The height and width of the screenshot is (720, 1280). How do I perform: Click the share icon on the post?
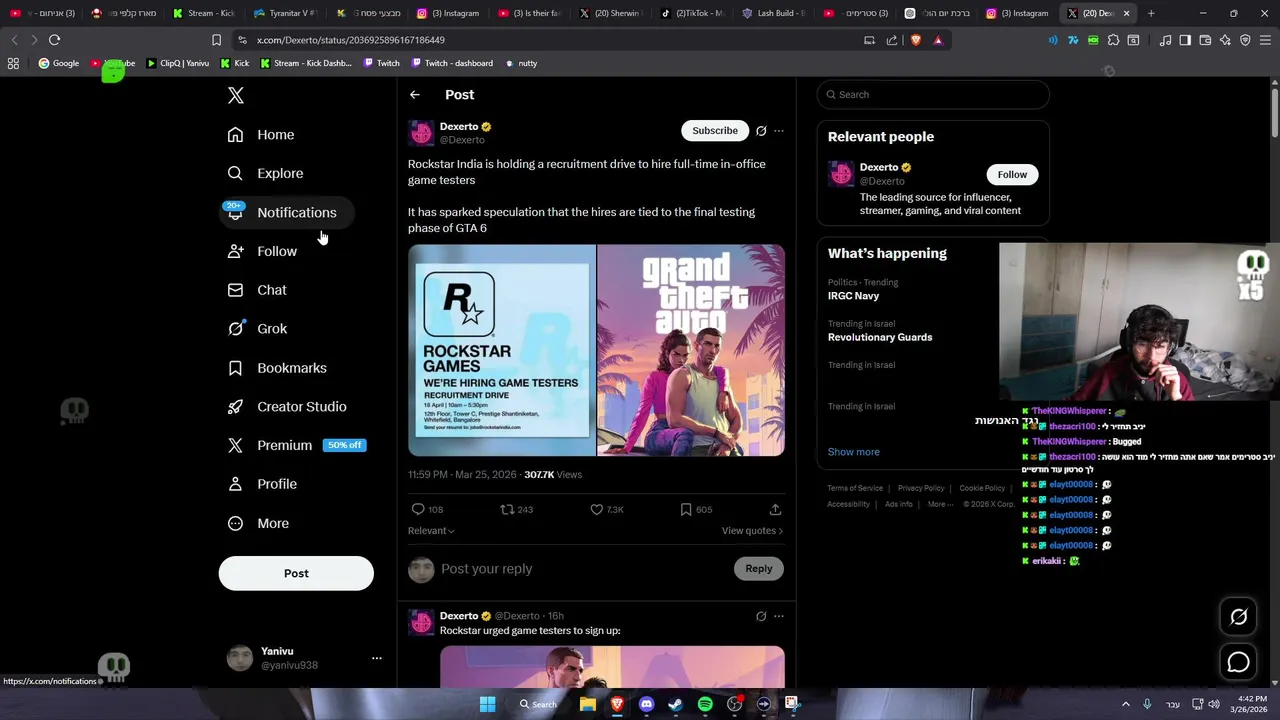(775, 509)
